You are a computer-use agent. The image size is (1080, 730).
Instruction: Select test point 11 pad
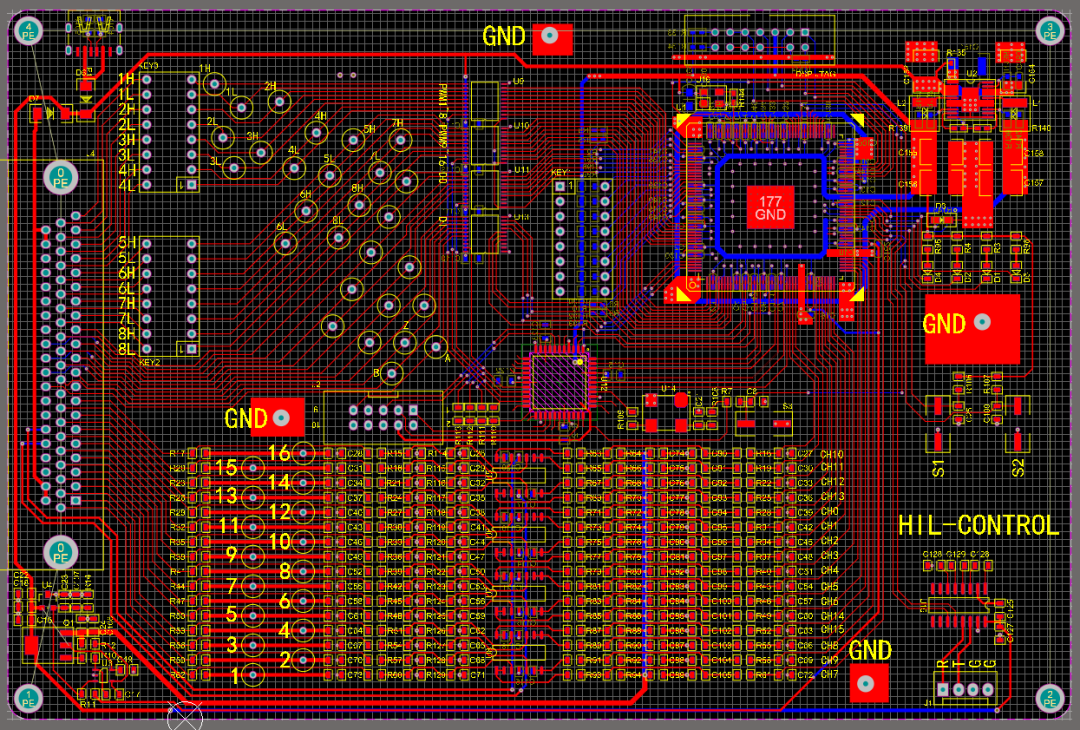tap(253, 527)
